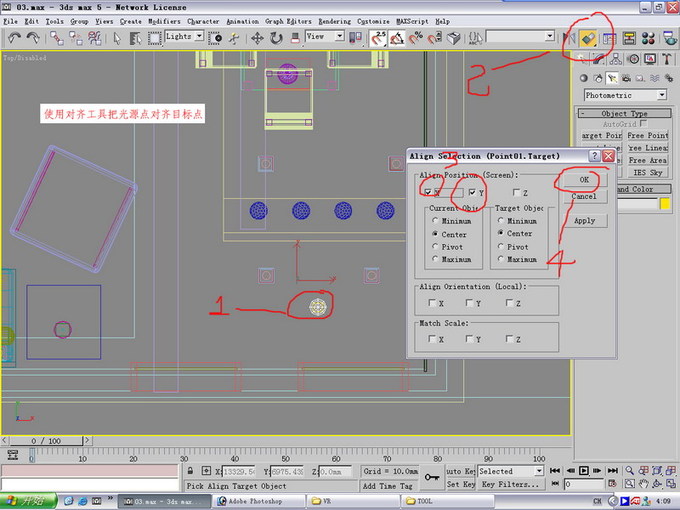Screen dimensions: 680x510
Task: Choose Maximum radio under Target Object
Action: 502,259
